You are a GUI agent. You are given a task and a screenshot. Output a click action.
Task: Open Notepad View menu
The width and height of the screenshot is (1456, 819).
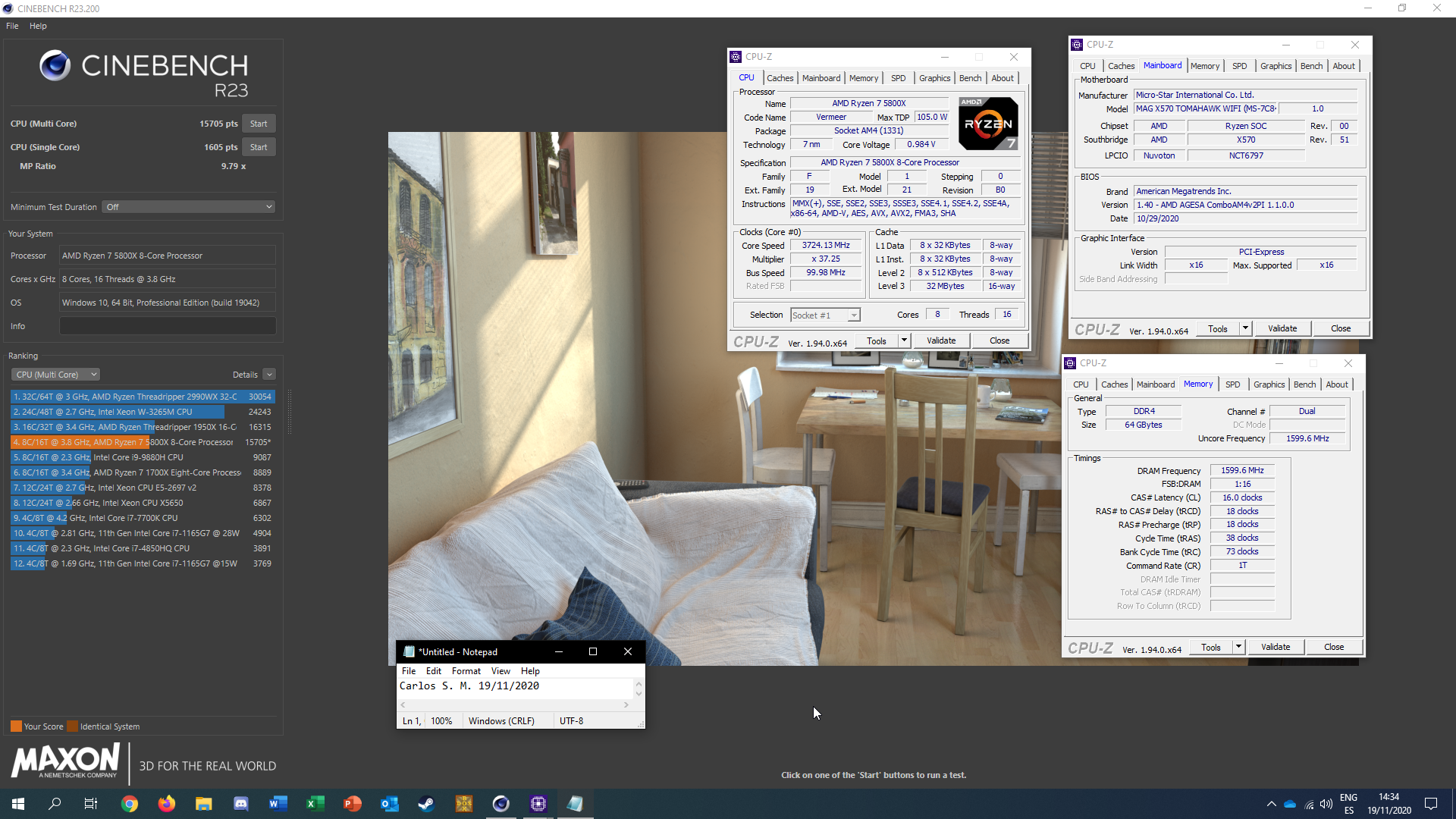coord(500,671)
